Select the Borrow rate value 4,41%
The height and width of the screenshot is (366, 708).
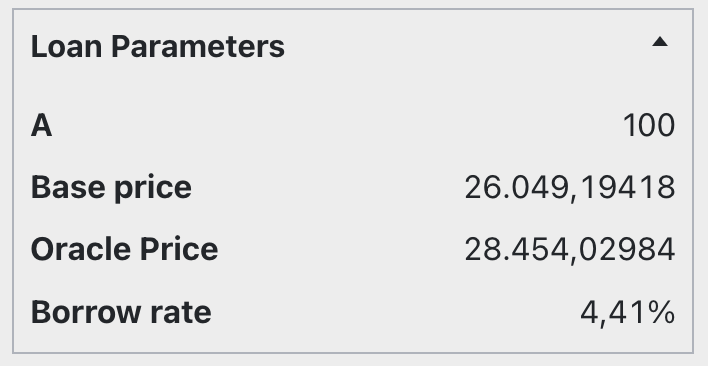pyautogui.click(x=628, y=312)
